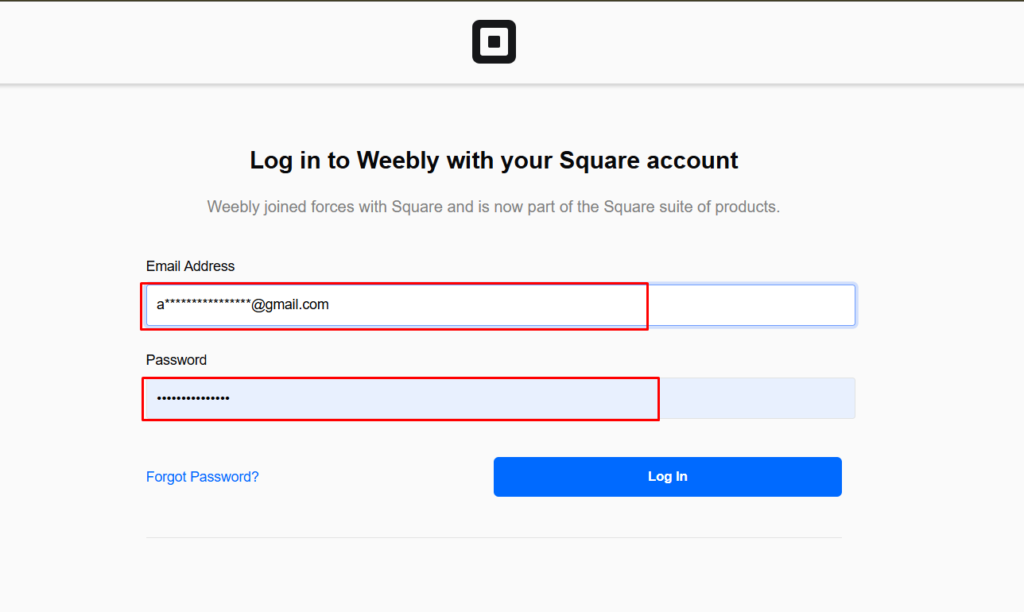Select the masked gmail.com email text
Image resolution: width=1024 pixels, height=612 pixels.
point(242,304)
